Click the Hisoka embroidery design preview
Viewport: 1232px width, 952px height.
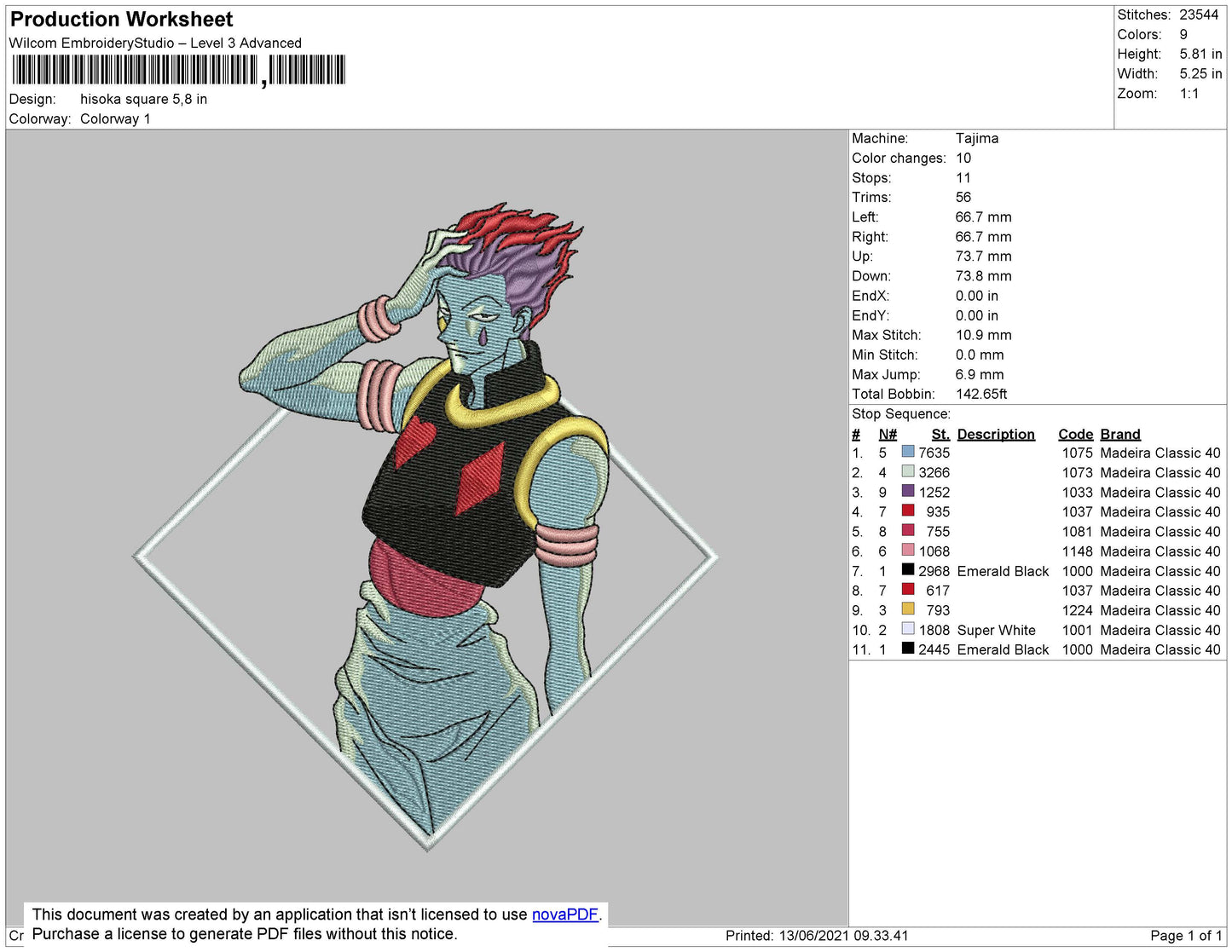426,527
